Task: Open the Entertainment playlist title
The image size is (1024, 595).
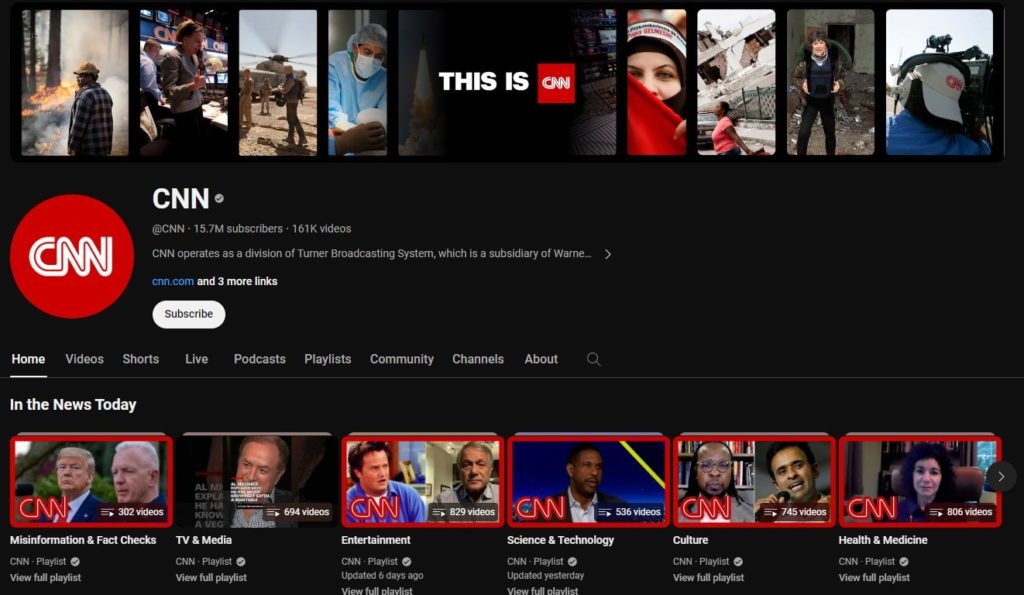Action: pyautogui.click(x=376, y=540)
